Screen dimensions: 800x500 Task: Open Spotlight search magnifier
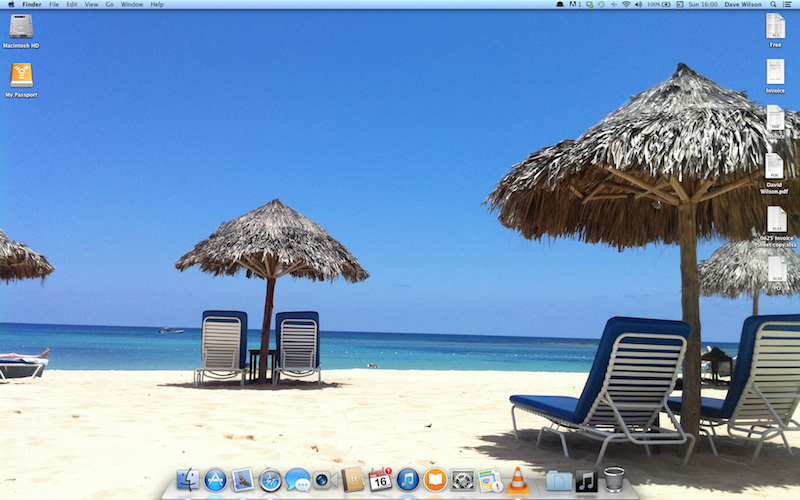773,4
